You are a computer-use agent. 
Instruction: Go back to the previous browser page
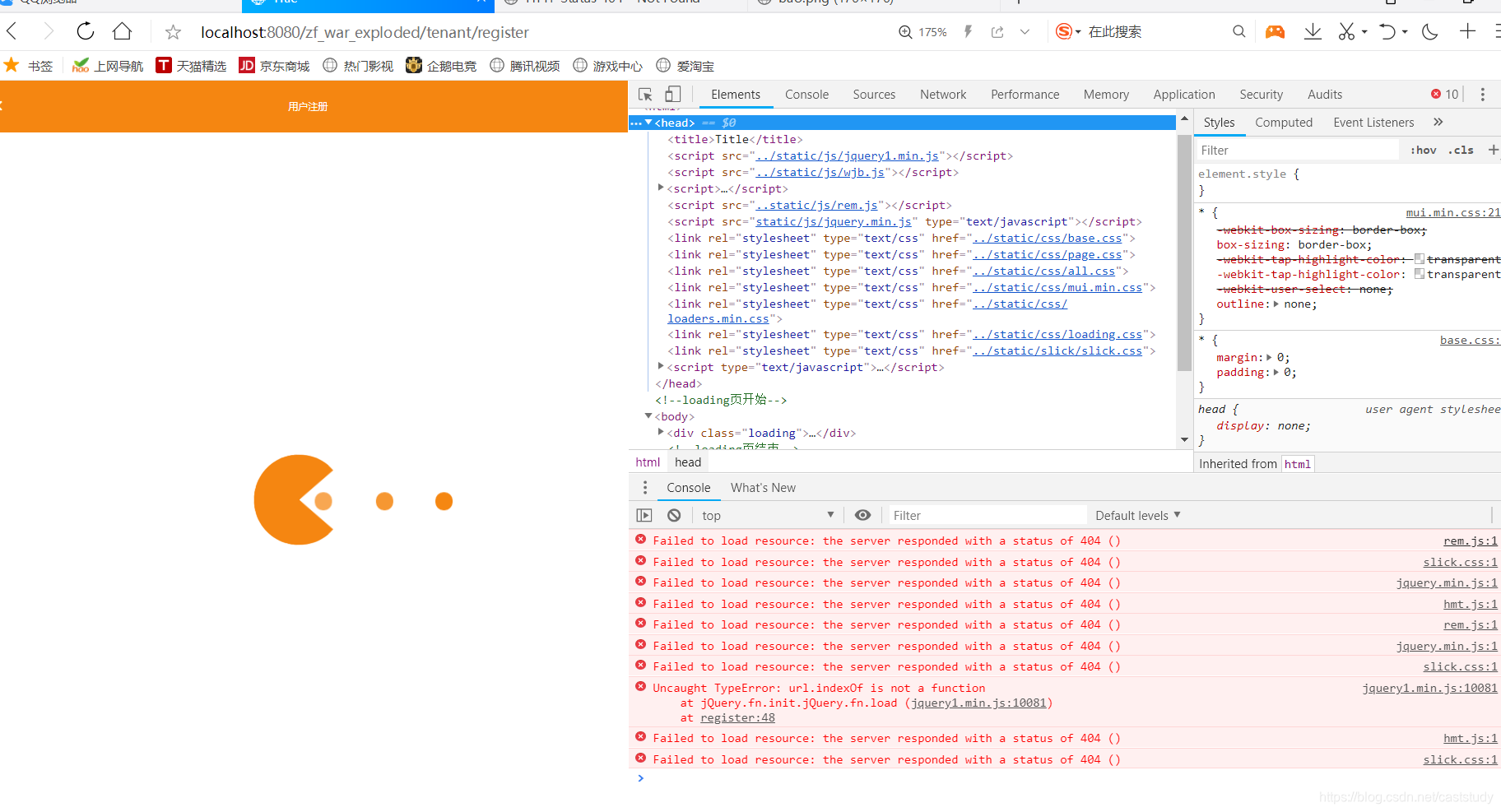[12, 31]
